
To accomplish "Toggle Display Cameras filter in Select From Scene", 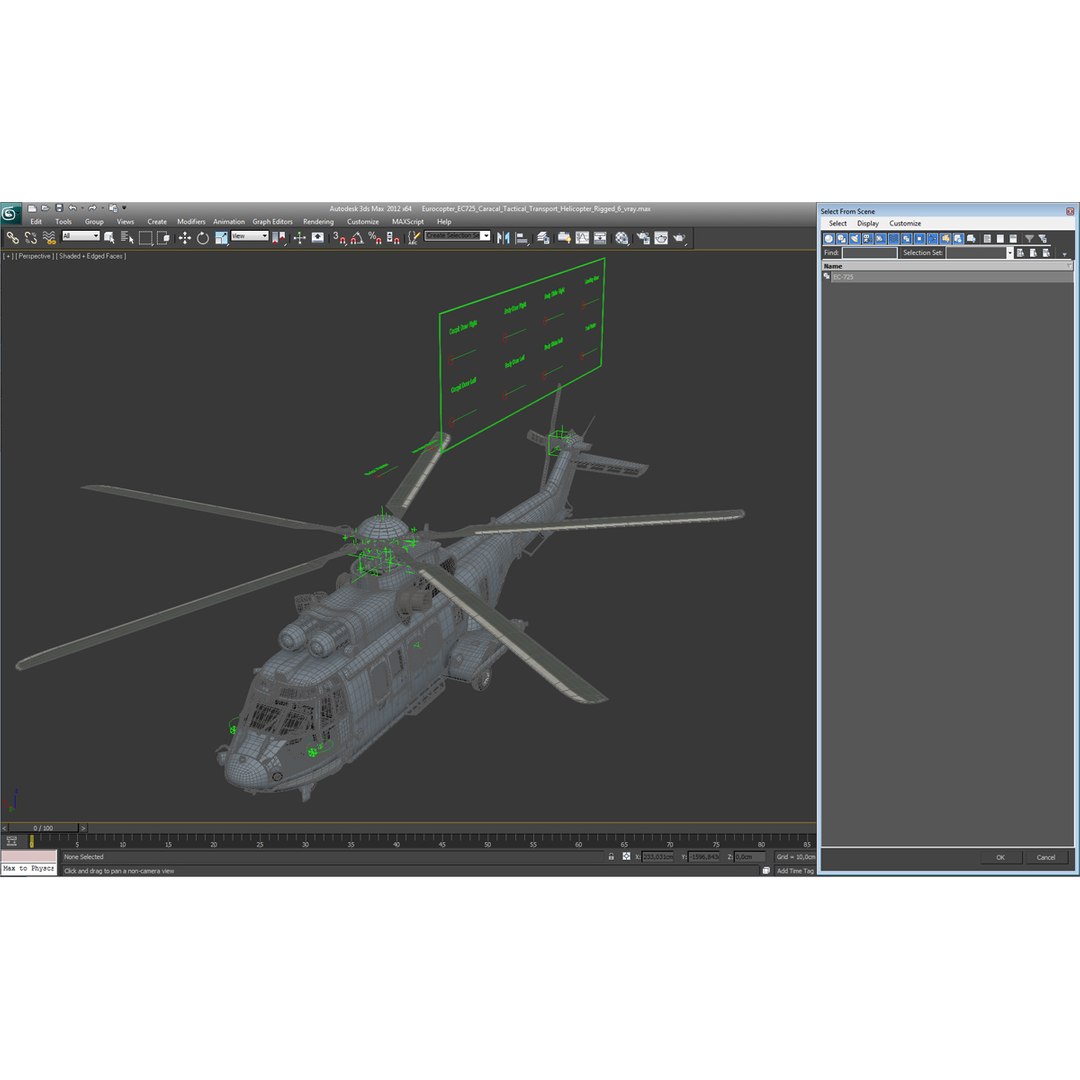I will coord(868,238).
